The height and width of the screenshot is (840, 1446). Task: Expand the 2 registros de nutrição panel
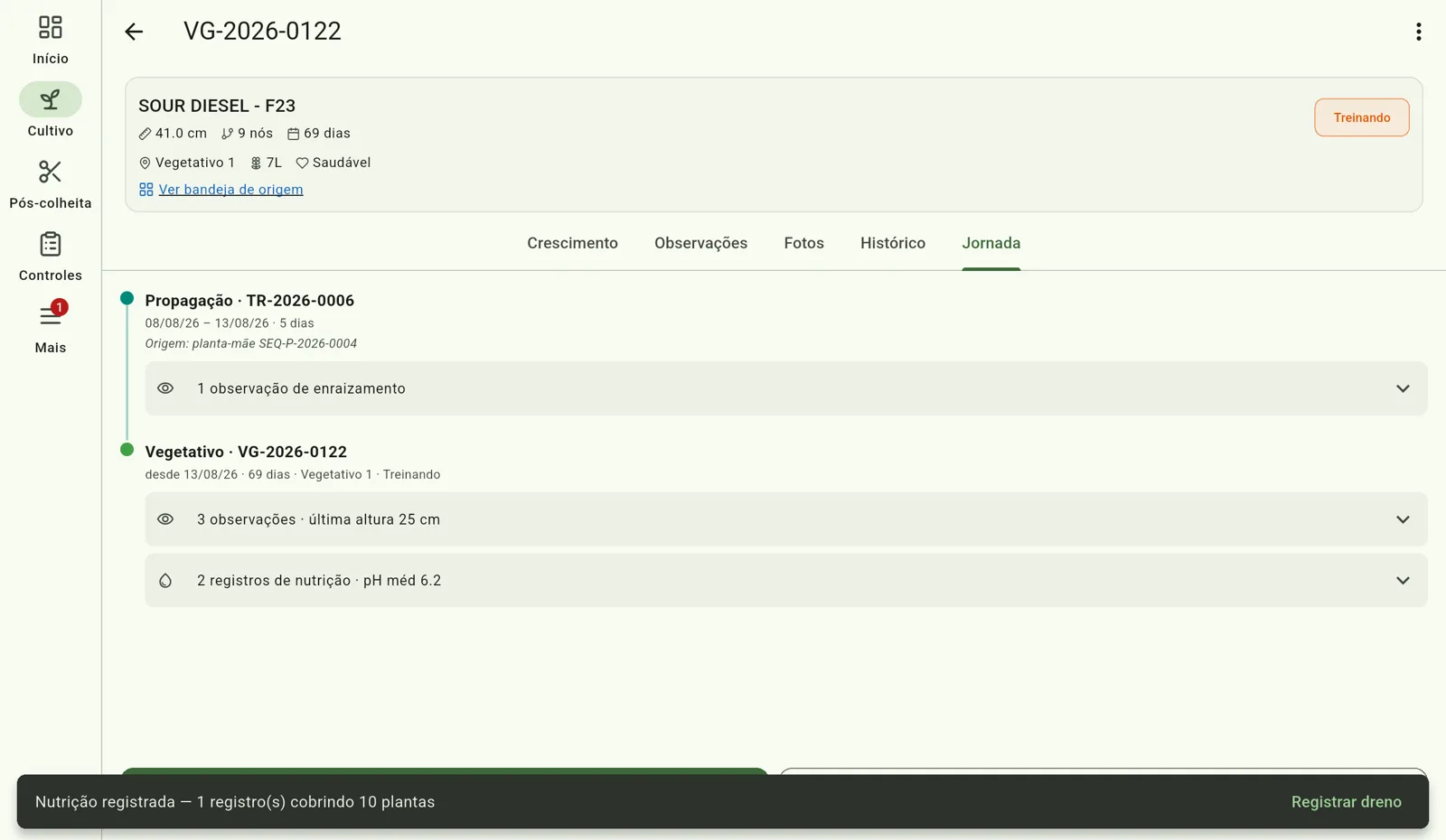(x=786, y=581)
